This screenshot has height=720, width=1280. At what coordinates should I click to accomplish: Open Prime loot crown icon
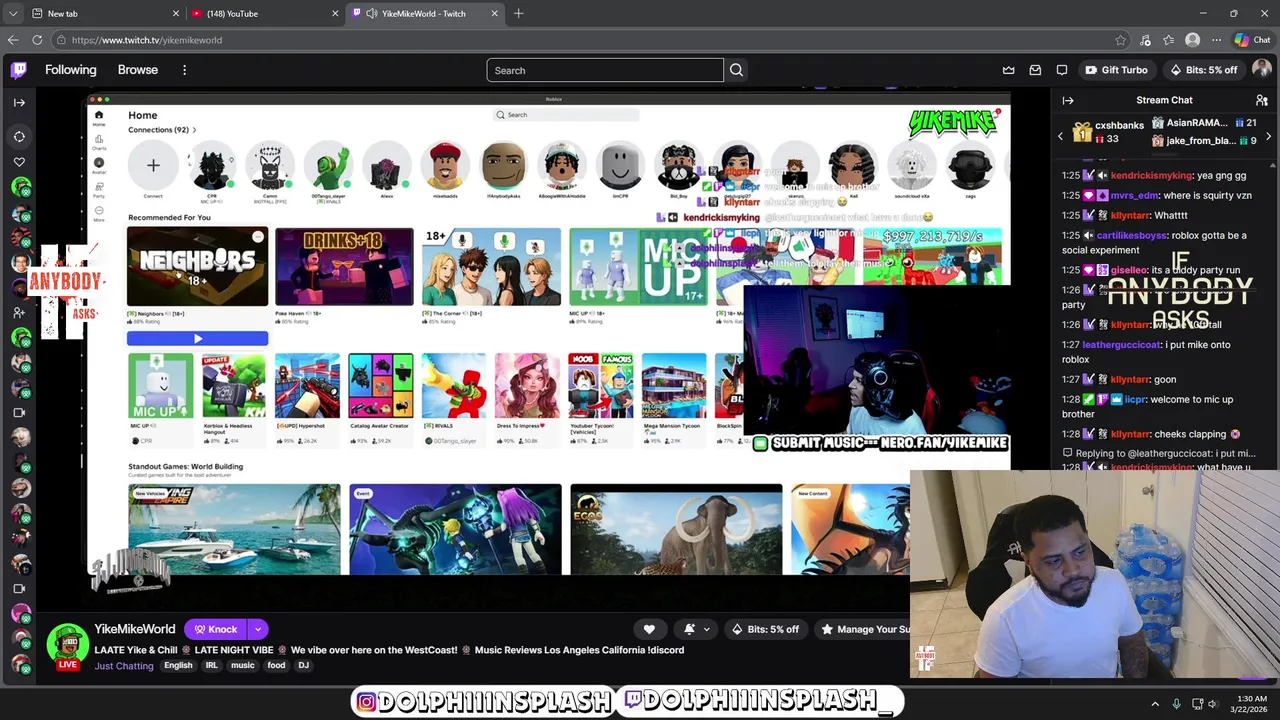[x=1008, y=70]
